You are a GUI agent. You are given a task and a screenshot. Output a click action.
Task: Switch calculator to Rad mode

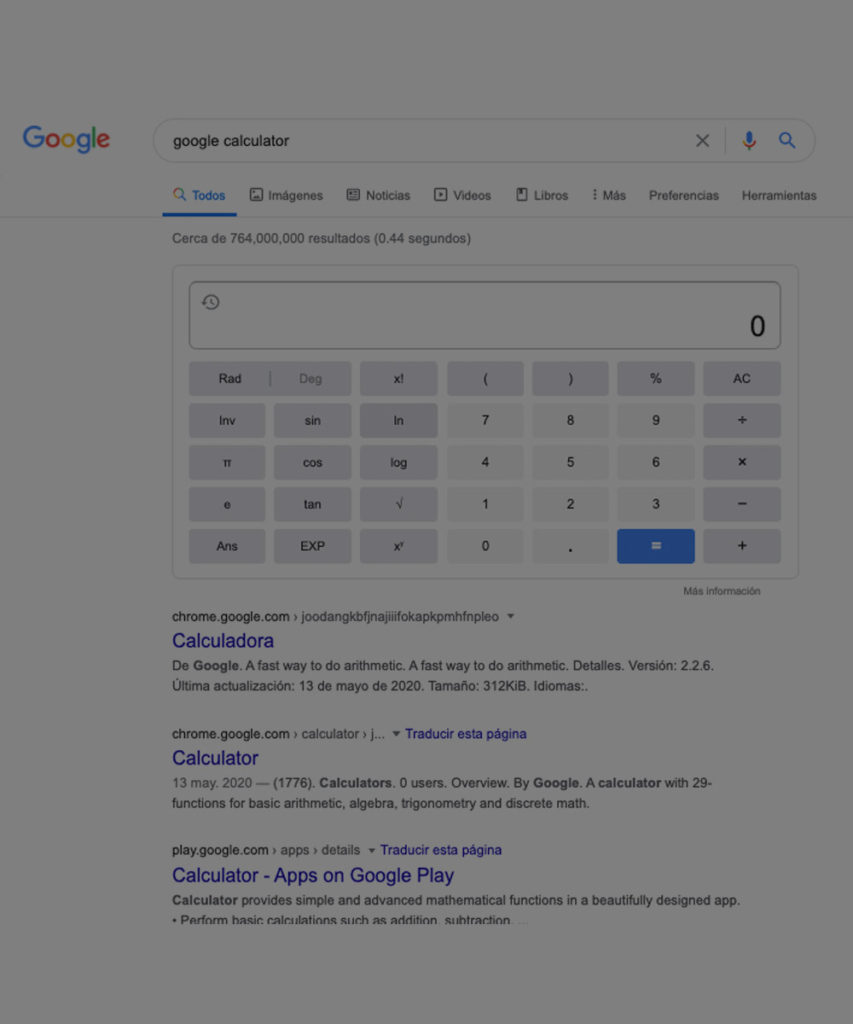click(229, 379)
